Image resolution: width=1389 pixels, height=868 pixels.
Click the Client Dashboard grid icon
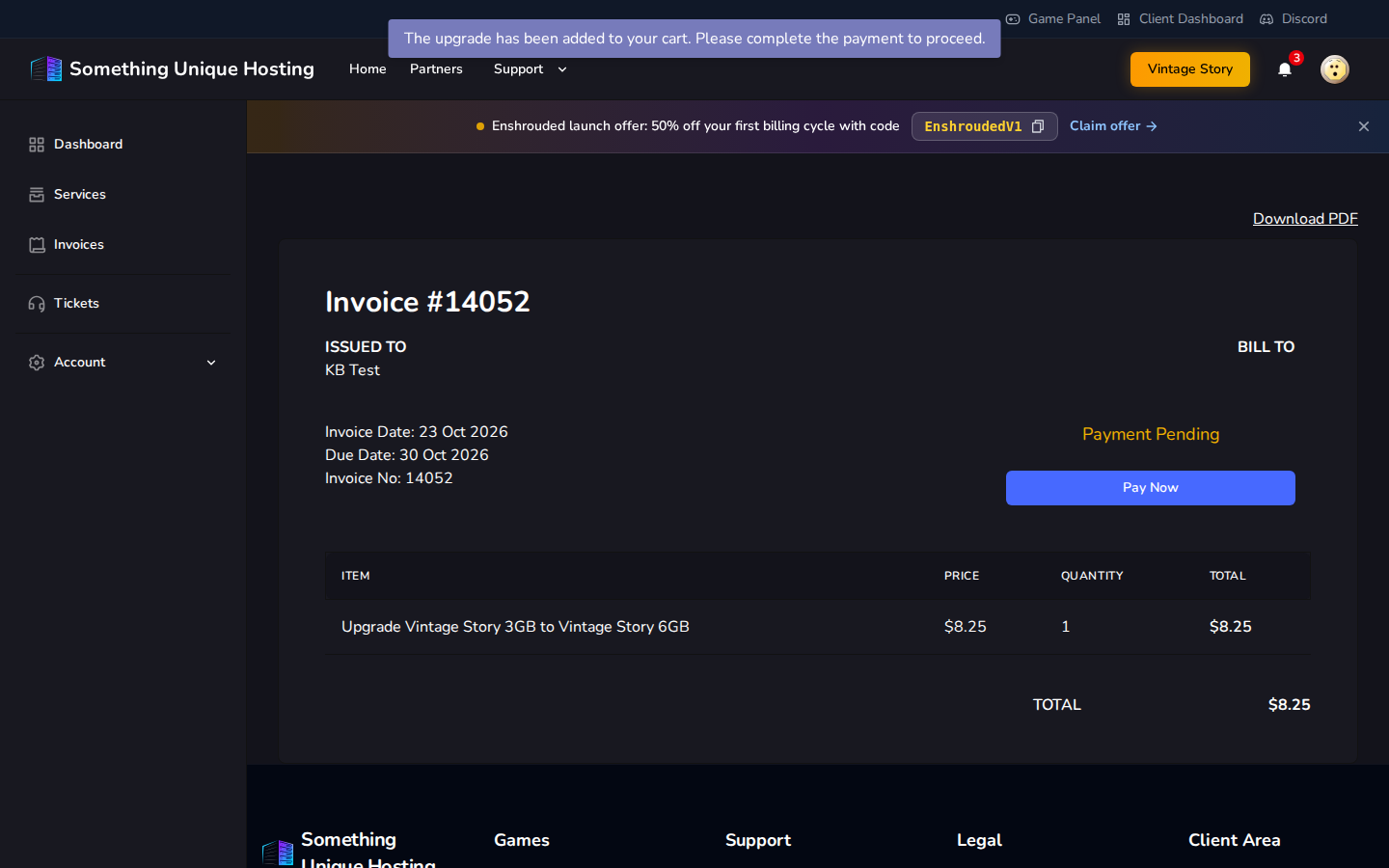pos(1124,19)
